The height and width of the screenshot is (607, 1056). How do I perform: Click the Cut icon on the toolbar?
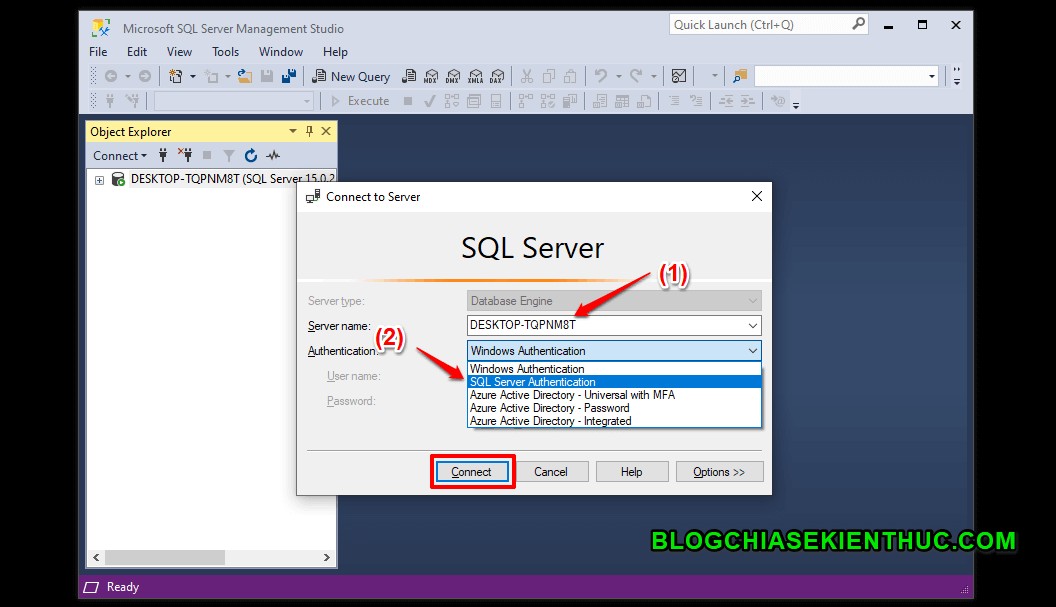pos(527,76)
